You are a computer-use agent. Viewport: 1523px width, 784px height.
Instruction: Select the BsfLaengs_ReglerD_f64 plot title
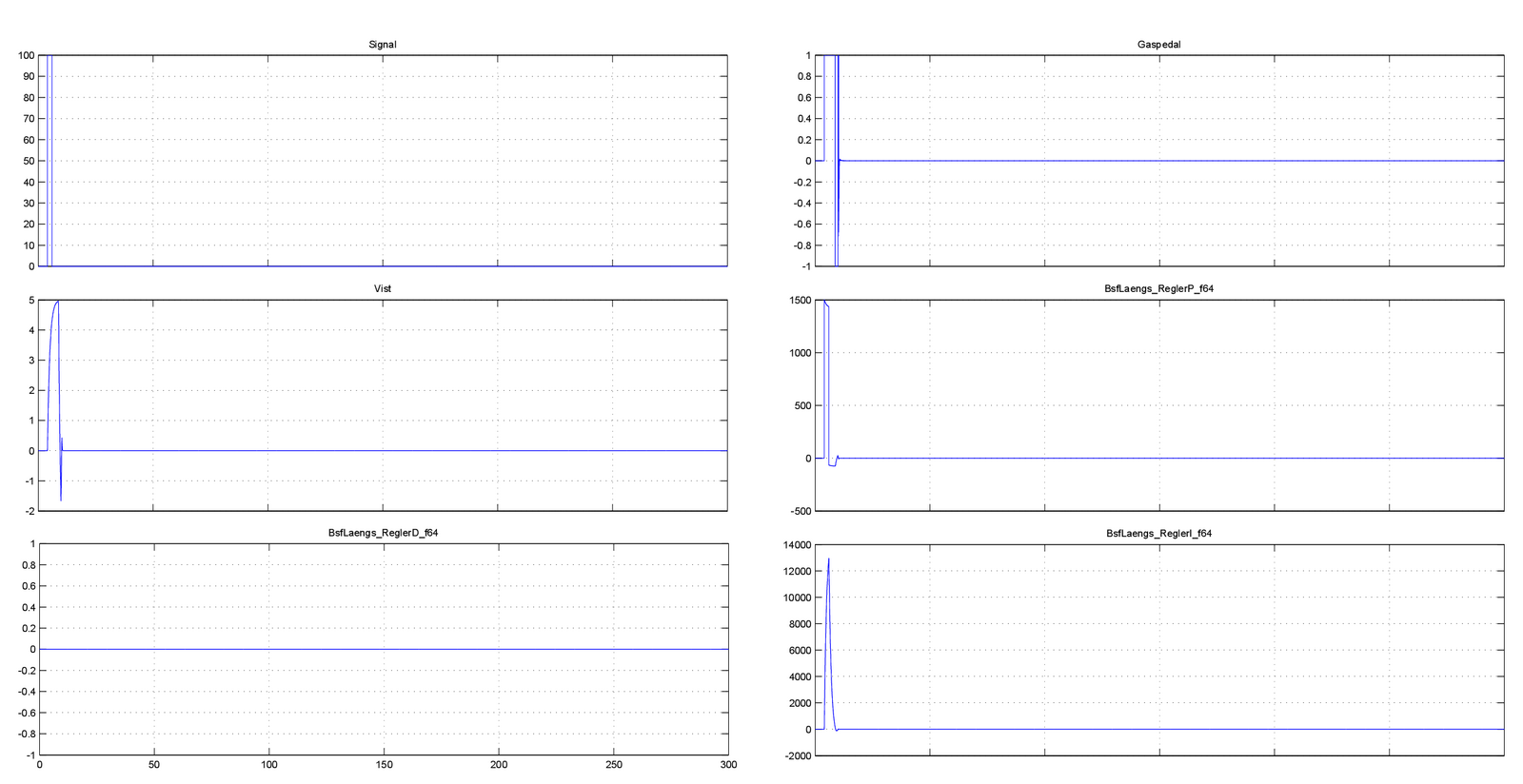tap(383, 533)
